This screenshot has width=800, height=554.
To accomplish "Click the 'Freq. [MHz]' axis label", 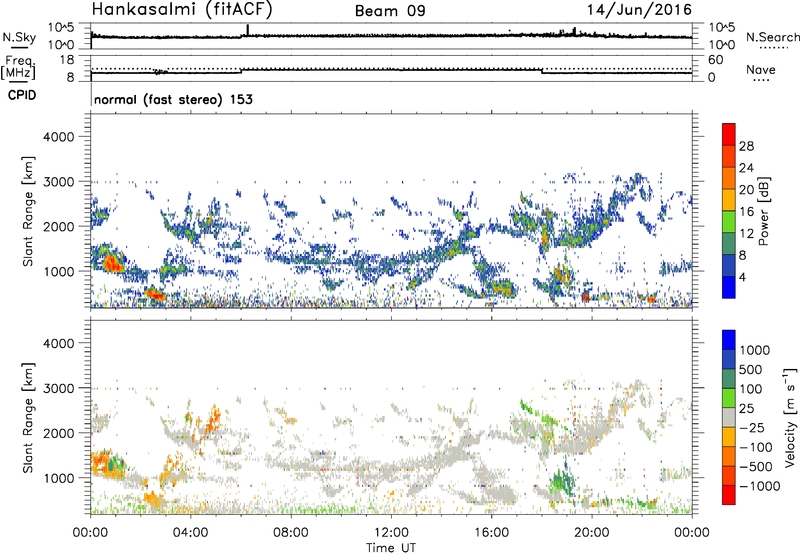I will (19, 67).
